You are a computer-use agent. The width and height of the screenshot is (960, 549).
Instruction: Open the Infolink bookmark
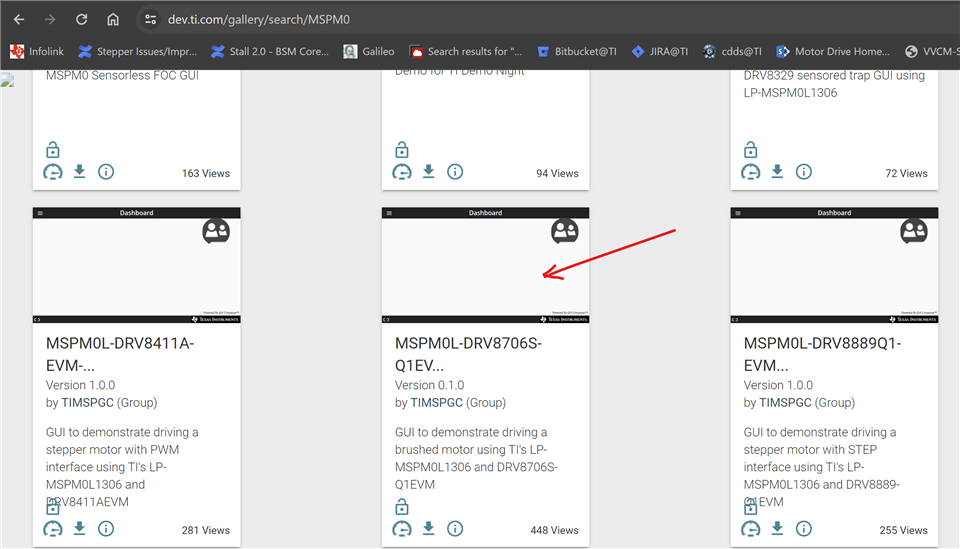point(37,51)
